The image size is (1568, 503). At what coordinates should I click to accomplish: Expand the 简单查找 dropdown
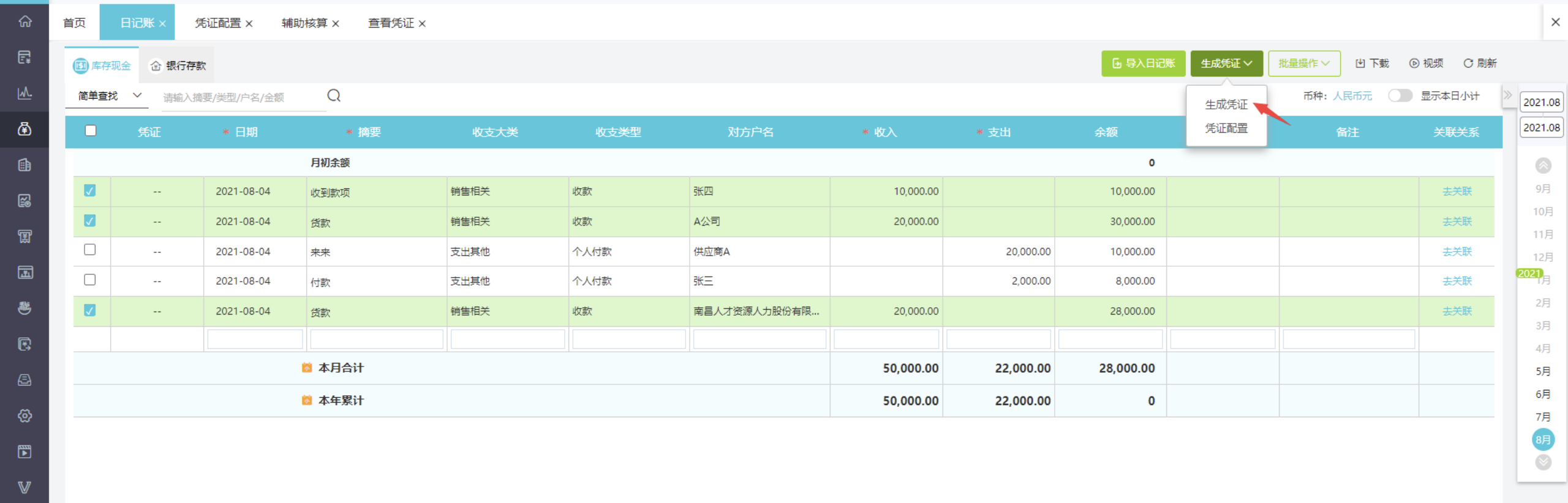109,96
